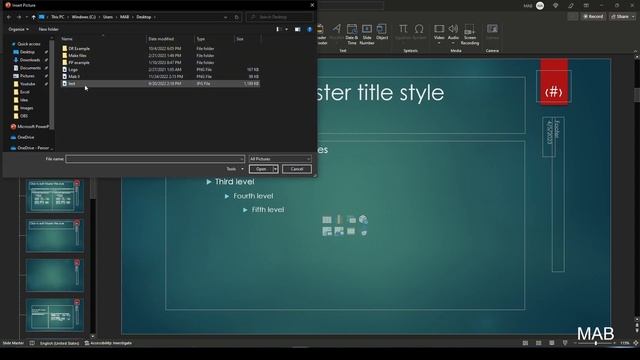Click the Desktop breadcrumb in address bar
Image resolution: width=640 pixels, height=360 pixels.
point(144,17)
